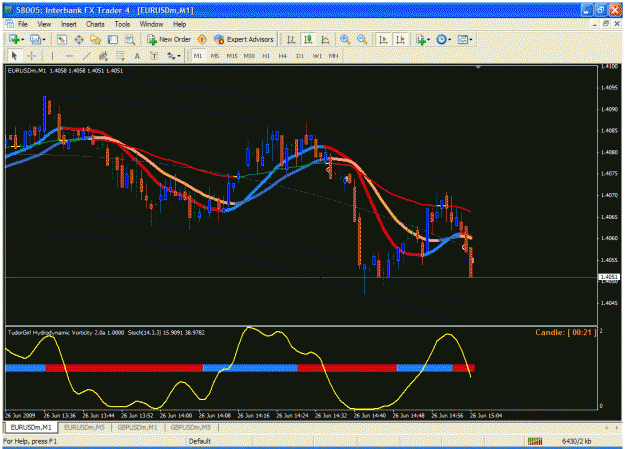Restore the inner chart window

(x=606, y=24)
